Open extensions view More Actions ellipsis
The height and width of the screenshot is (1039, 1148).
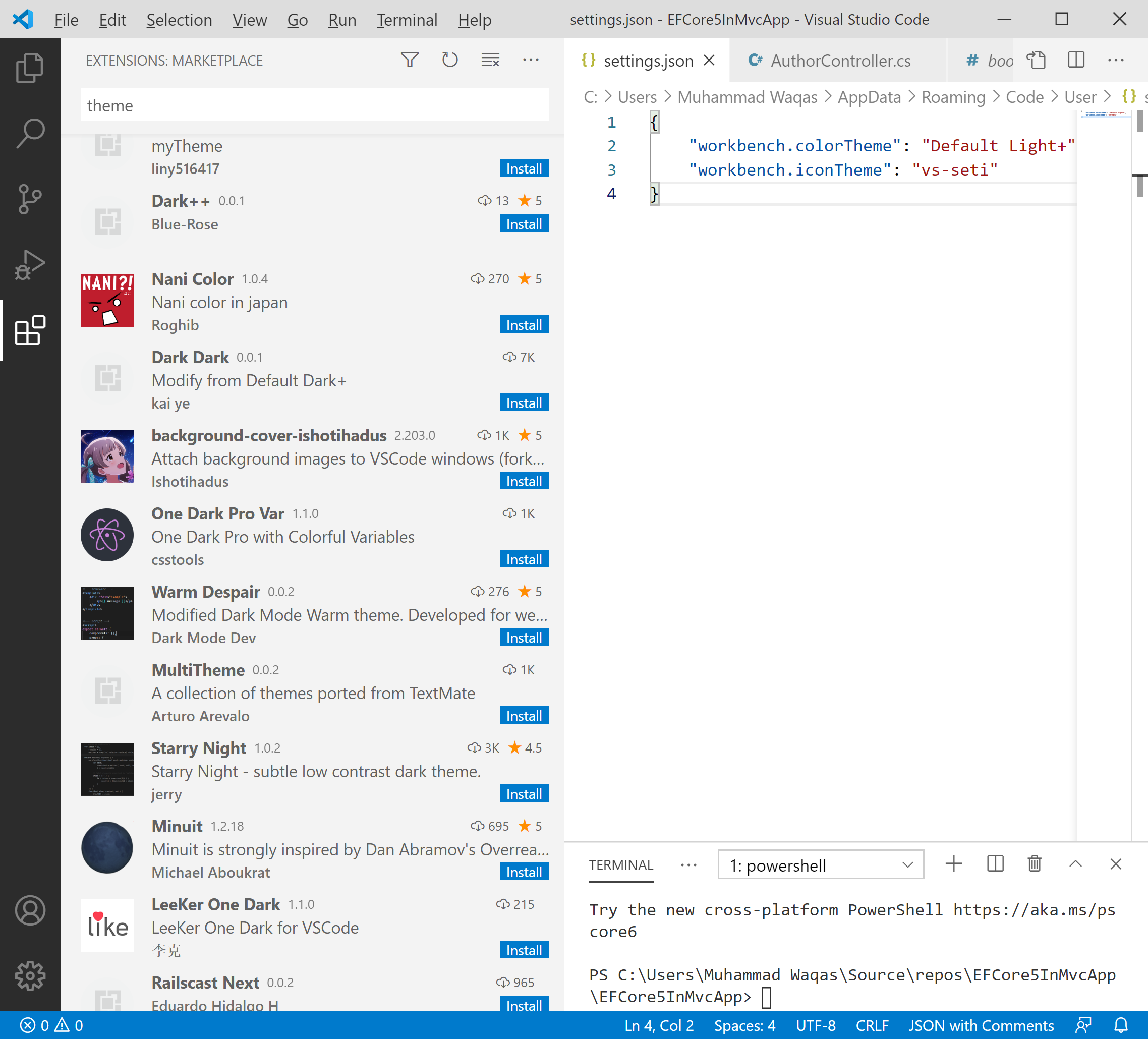530,60
